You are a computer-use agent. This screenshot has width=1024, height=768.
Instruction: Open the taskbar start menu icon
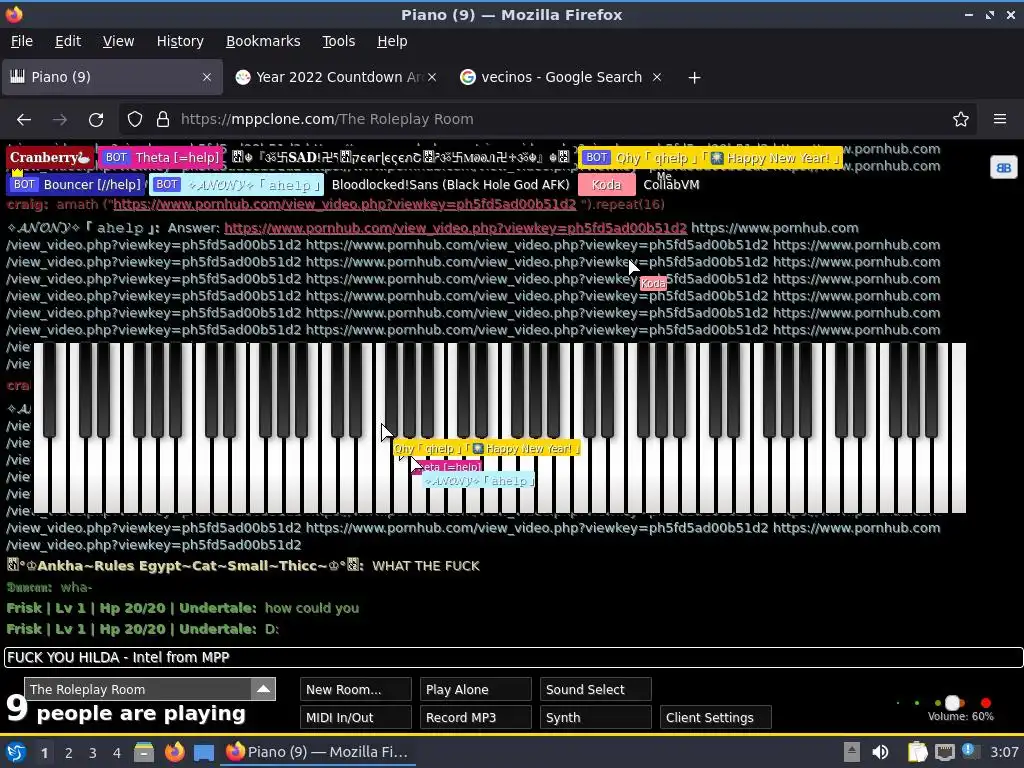(x=16, y=752)
